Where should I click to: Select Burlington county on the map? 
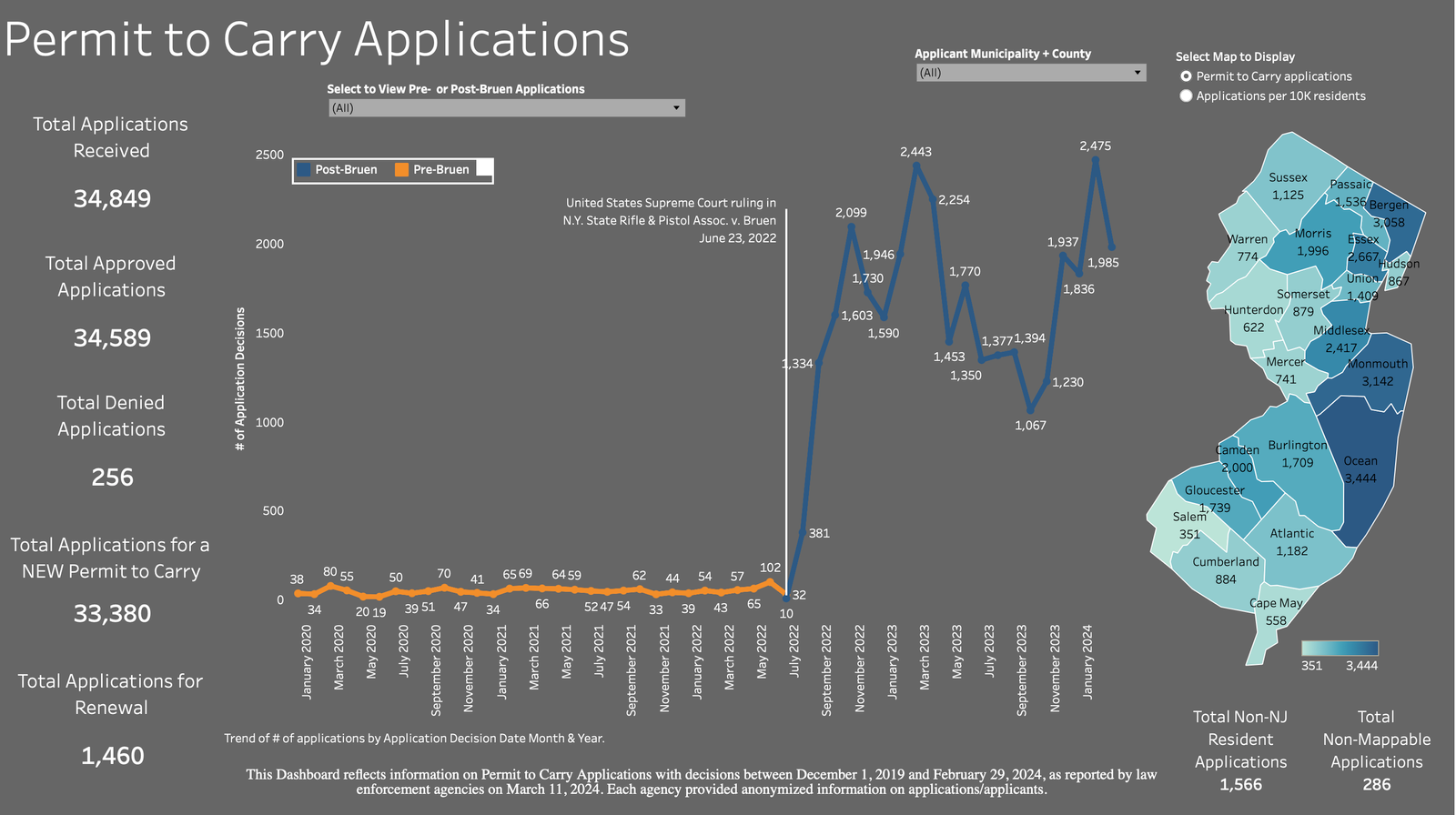pyautogui.click(x=1297, y=454)
